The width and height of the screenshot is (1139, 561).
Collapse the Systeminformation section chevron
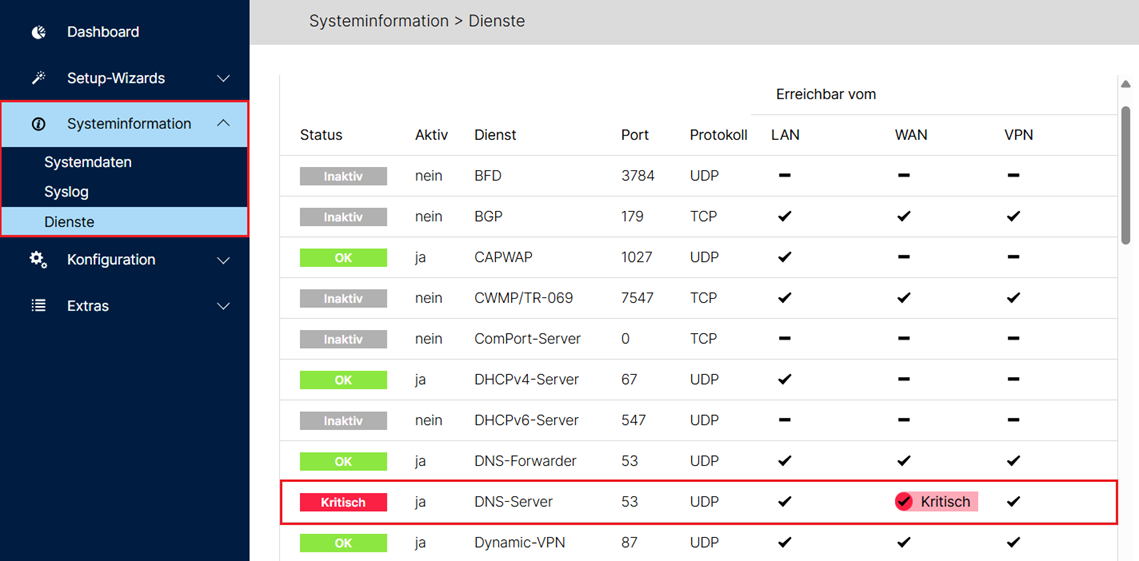pyautogui.click(x=224, y=123)
